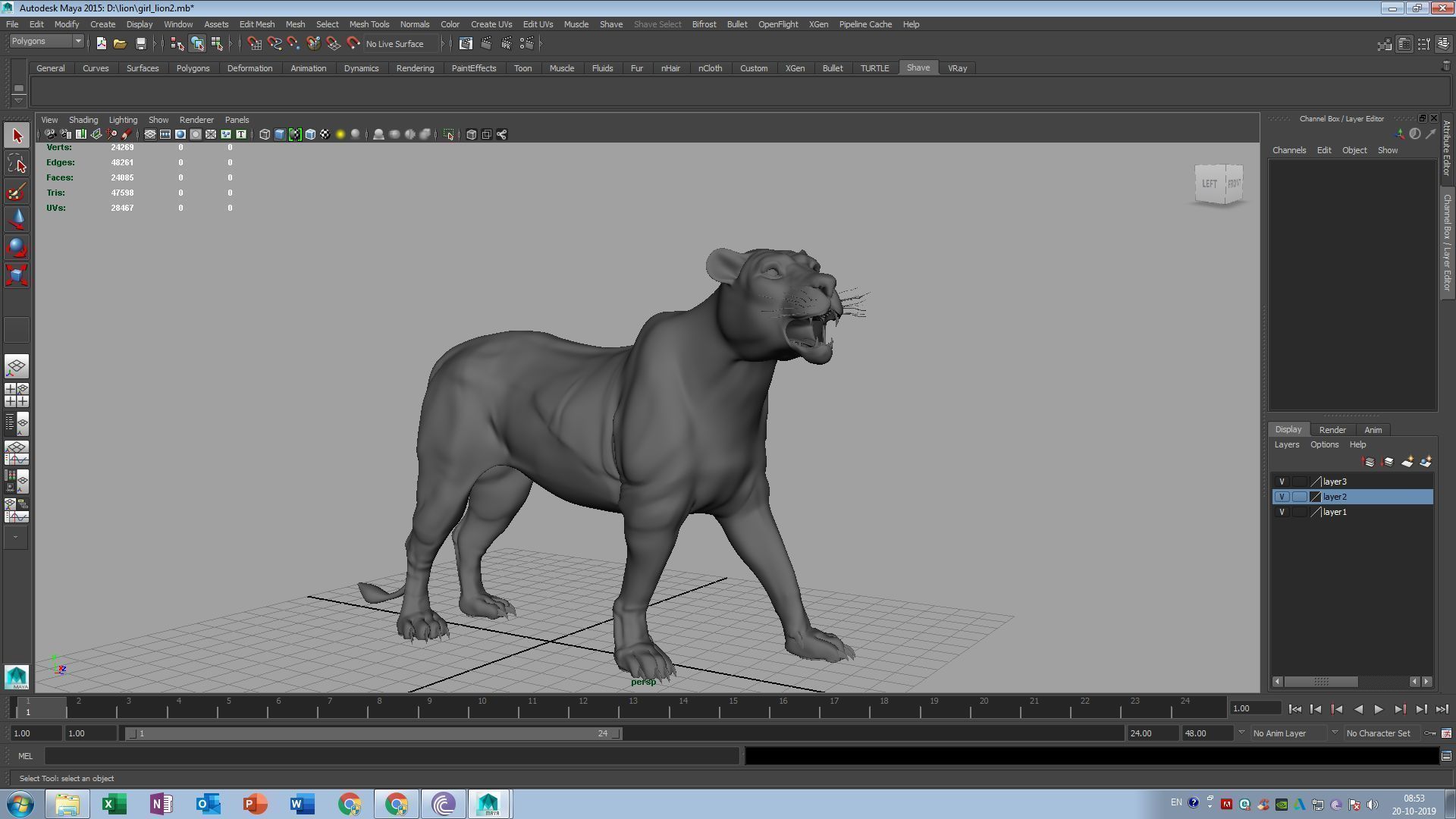The width and height of the screenshot is (1456, 819).
Task: Toggle snap to grids magnet
Action: tap(254, 44)
